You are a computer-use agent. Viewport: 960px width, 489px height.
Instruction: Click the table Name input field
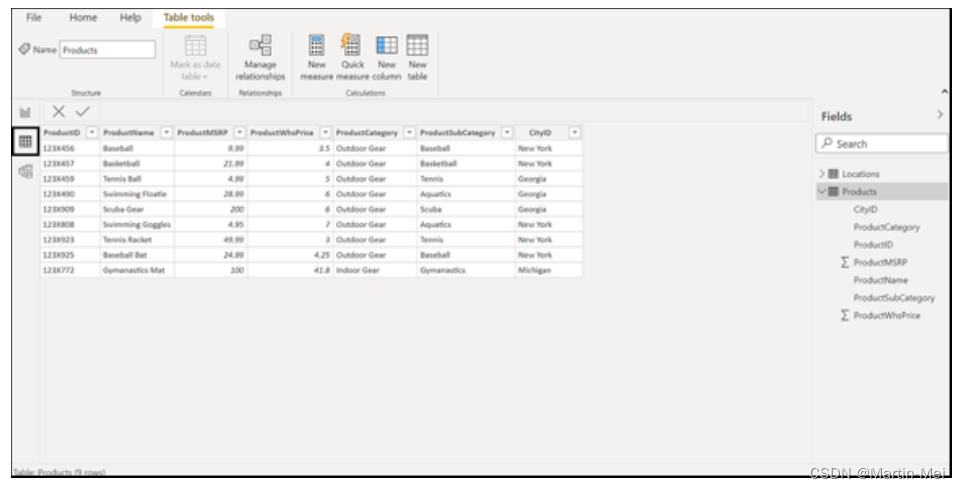[107, 50]
